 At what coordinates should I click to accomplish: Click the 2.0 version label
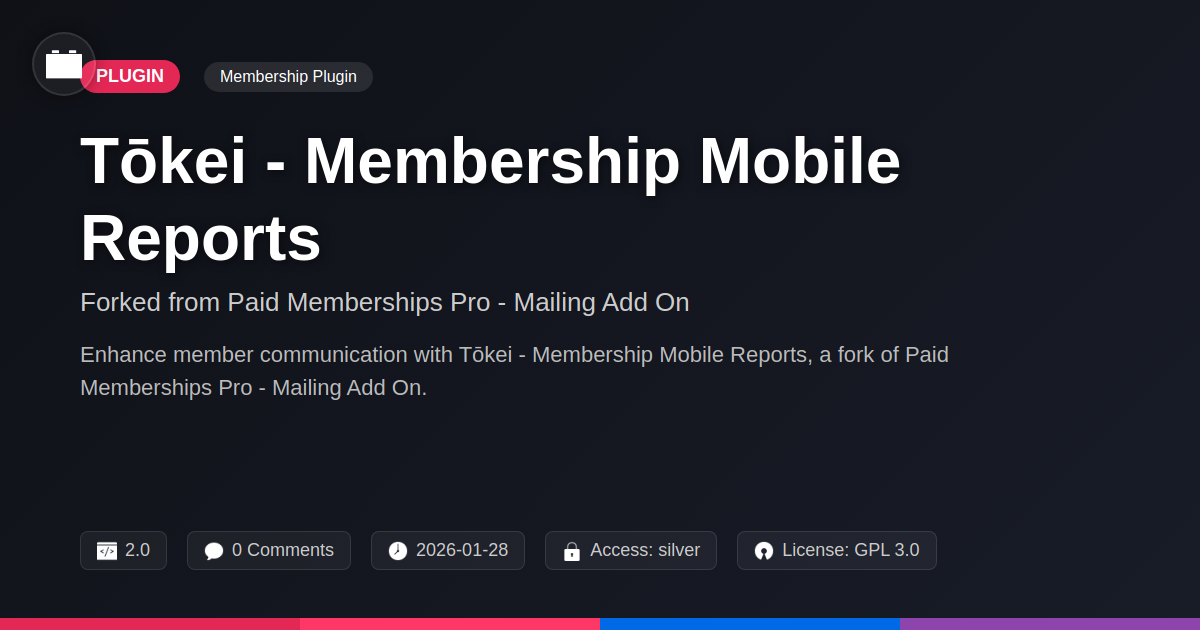[137, 550]
